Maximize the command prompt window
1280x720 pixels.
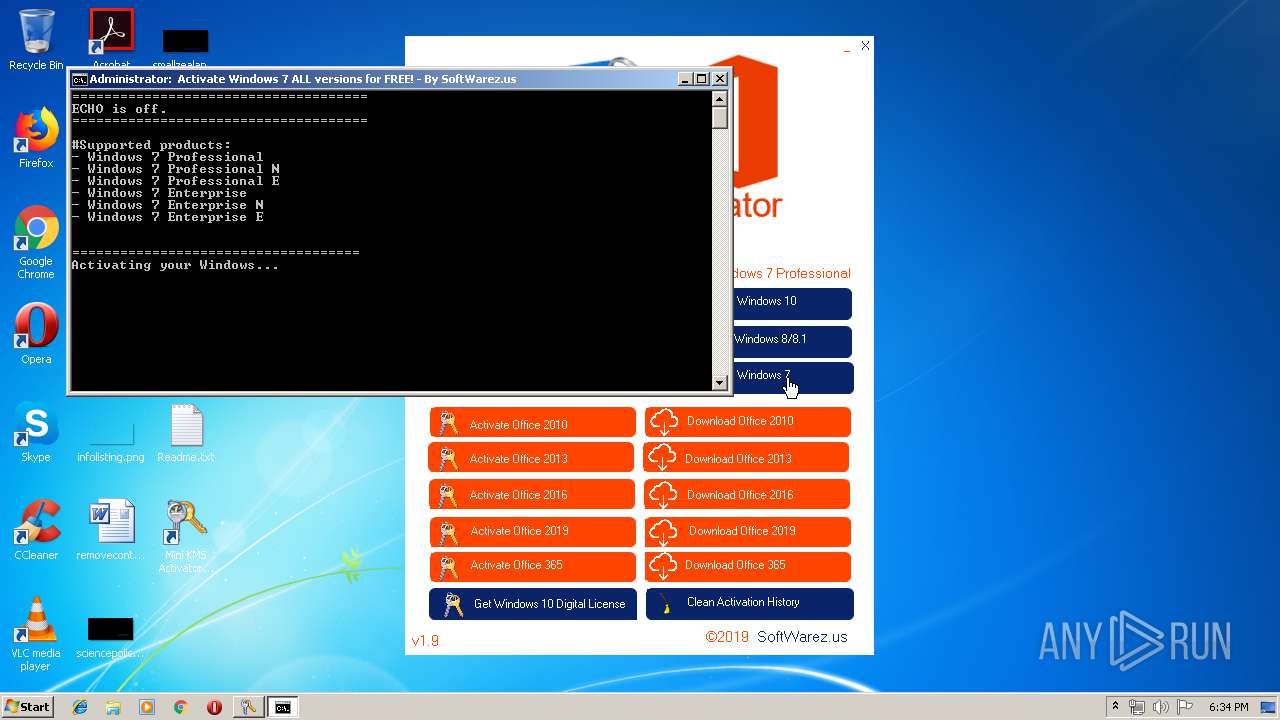tap(702, 79)
